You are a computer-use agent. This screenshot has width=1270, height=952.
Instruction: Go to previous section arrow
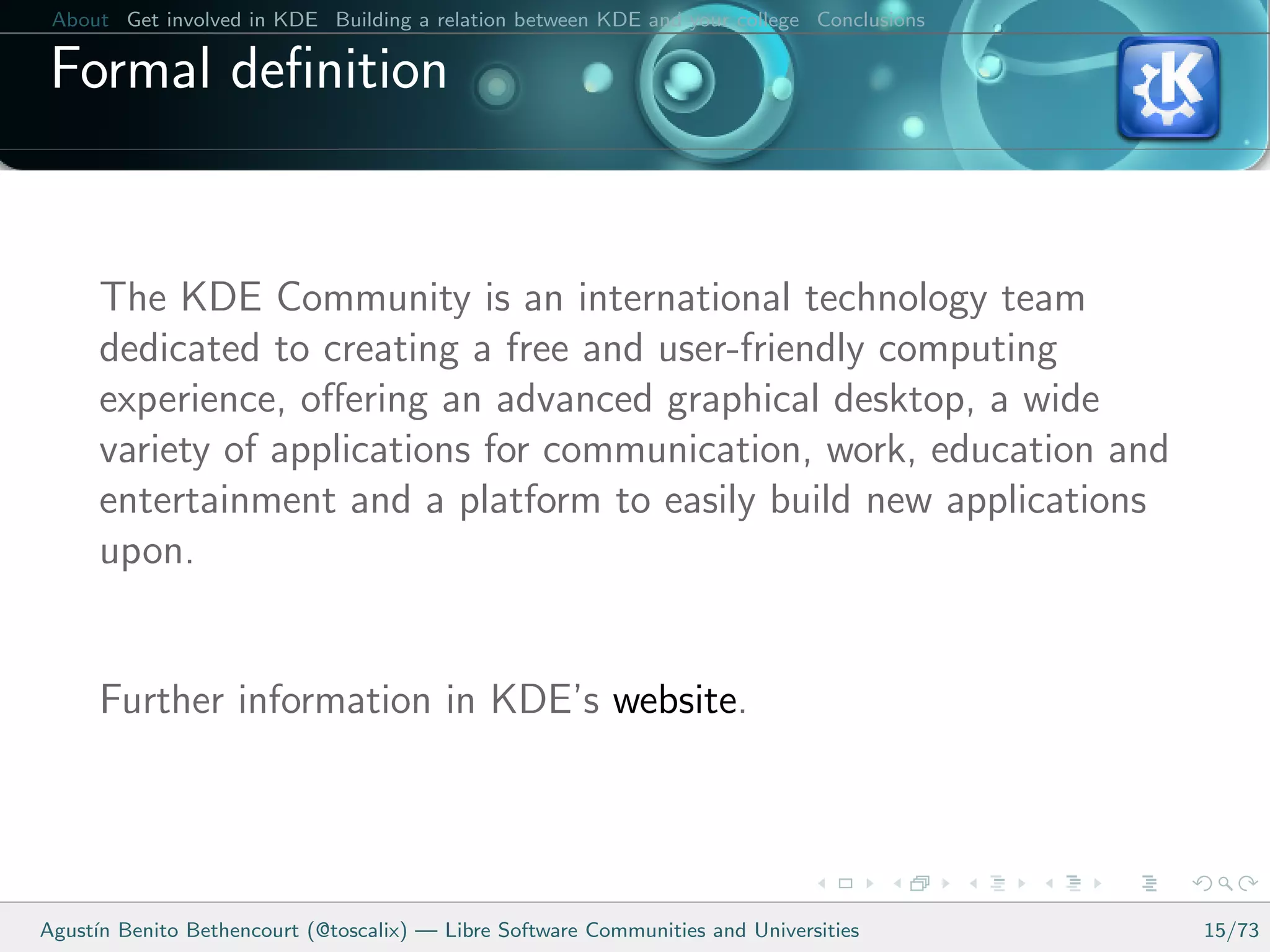1049,884
